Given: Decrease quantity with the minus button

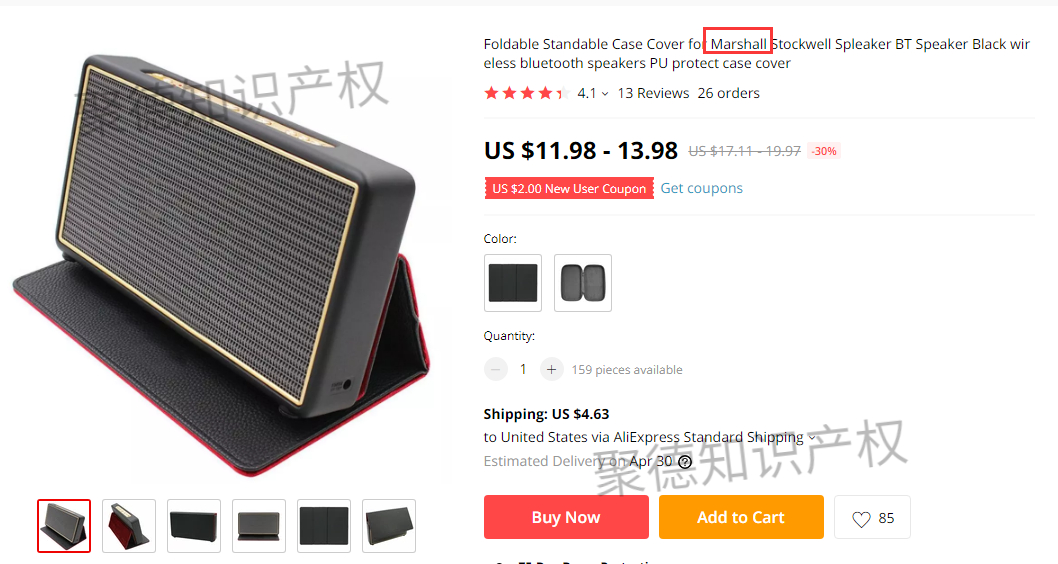Looking at the screenshot, I should (x=495, y=369).
